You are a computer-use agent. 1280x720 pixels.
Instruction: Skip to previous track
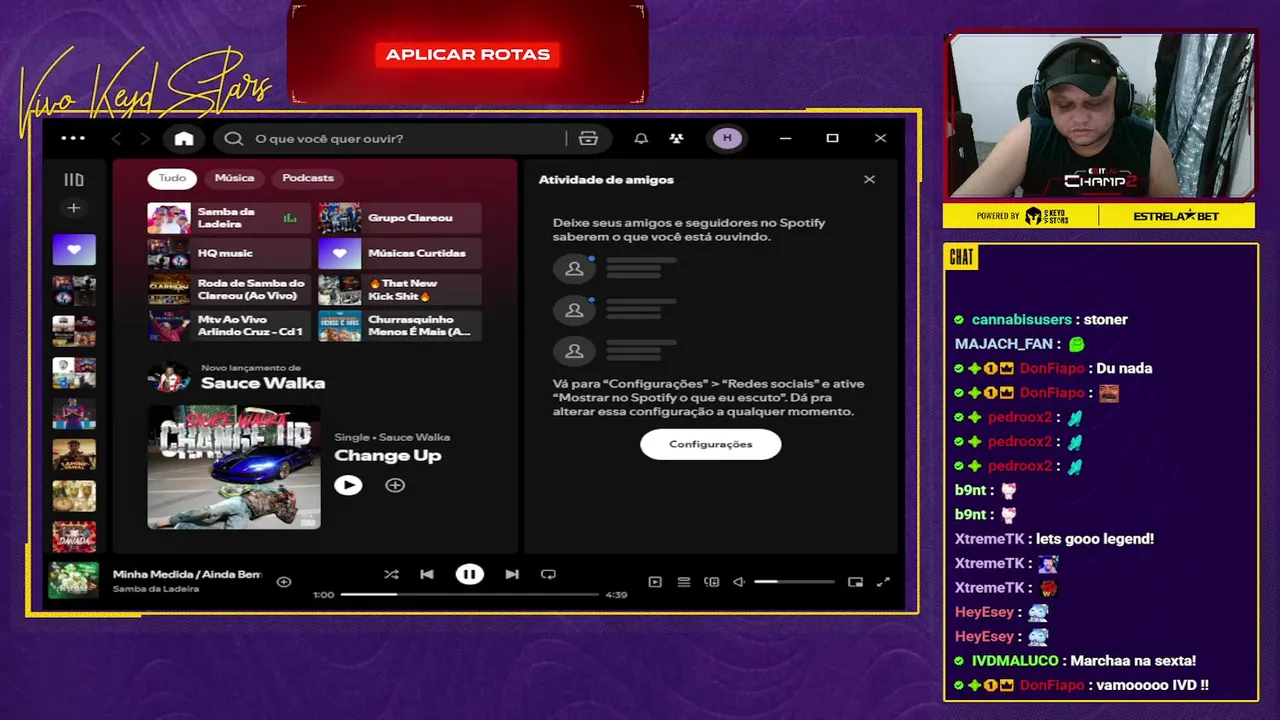(x=427, y=574)
